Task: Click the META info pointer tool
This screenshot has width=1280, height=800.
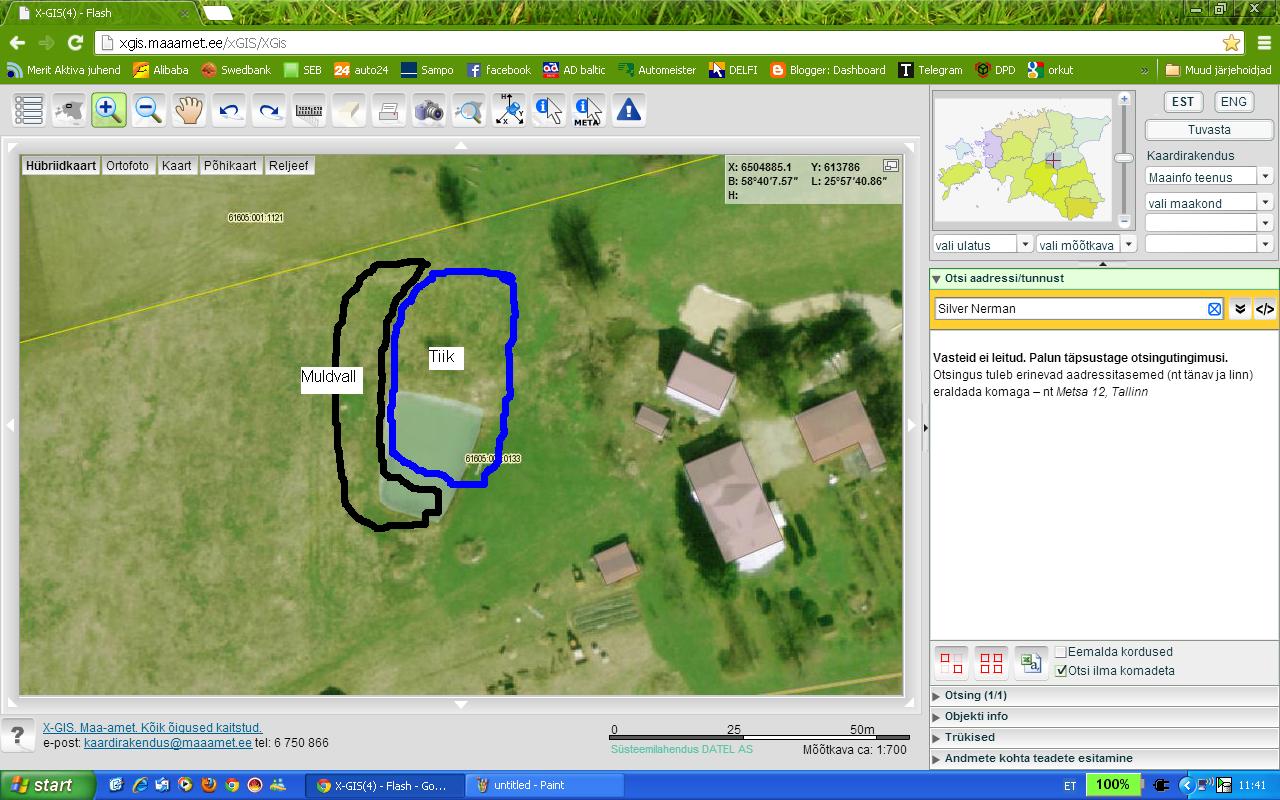Action: (588, 110)
